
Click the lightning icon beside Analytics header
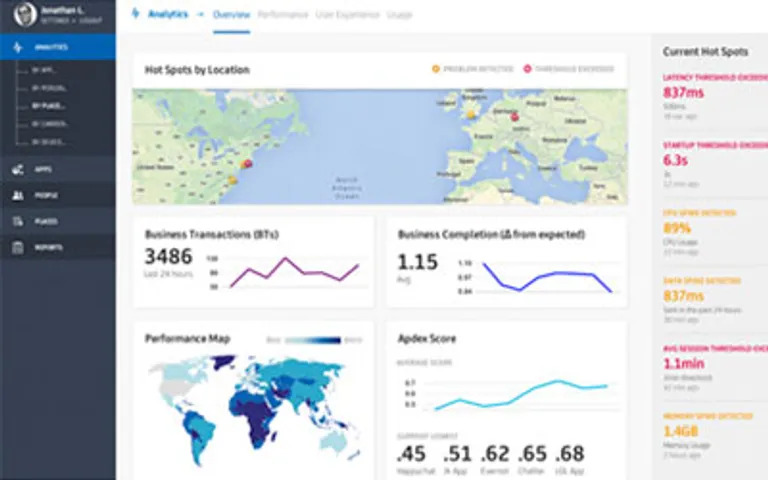[136, 15]
